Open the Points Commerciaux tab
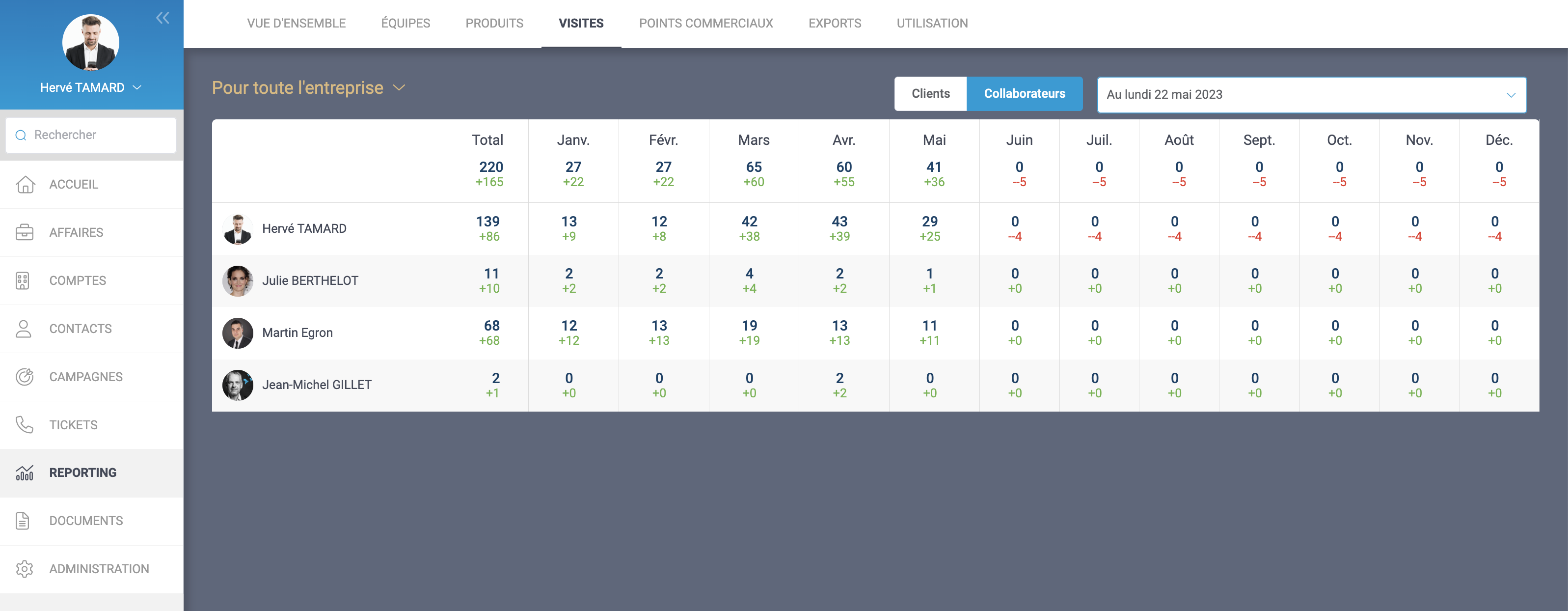Screen dimensions: 1568x611 [x=705, y=23]
